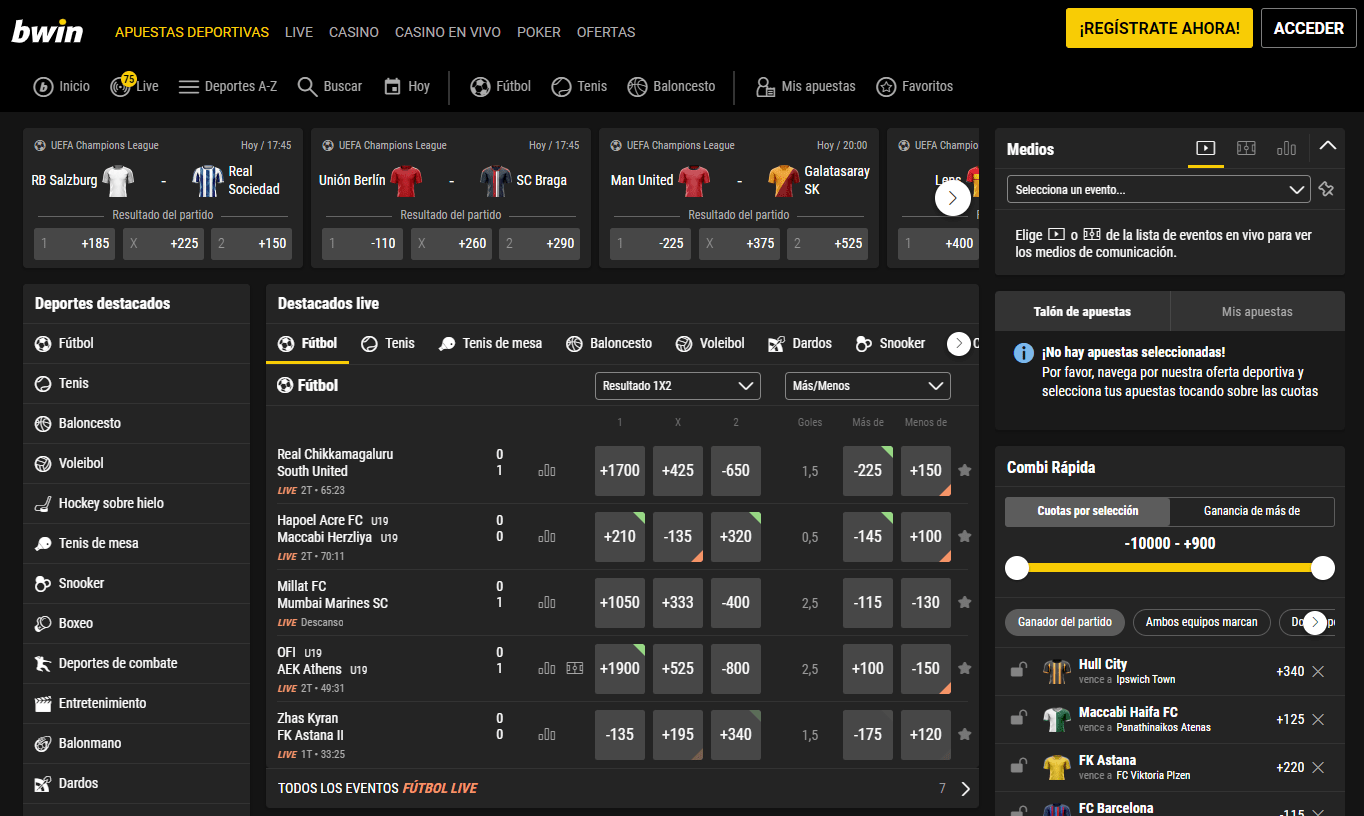This screenshot has width=1364, height=816.
Task: Select Ganador del partido chip
Action: (x=1065, y=622)
